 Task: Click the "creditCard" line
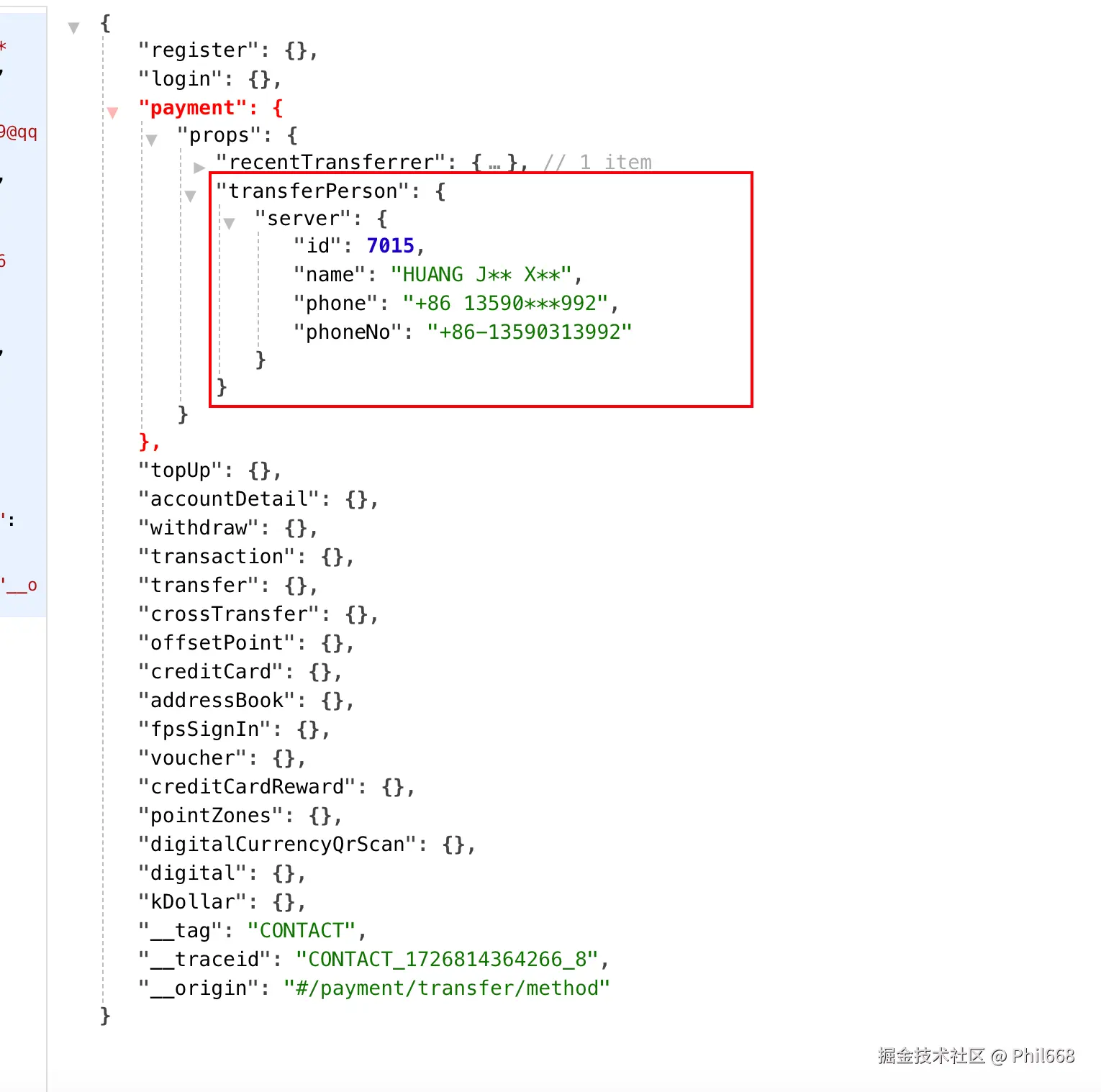[240, 672]
